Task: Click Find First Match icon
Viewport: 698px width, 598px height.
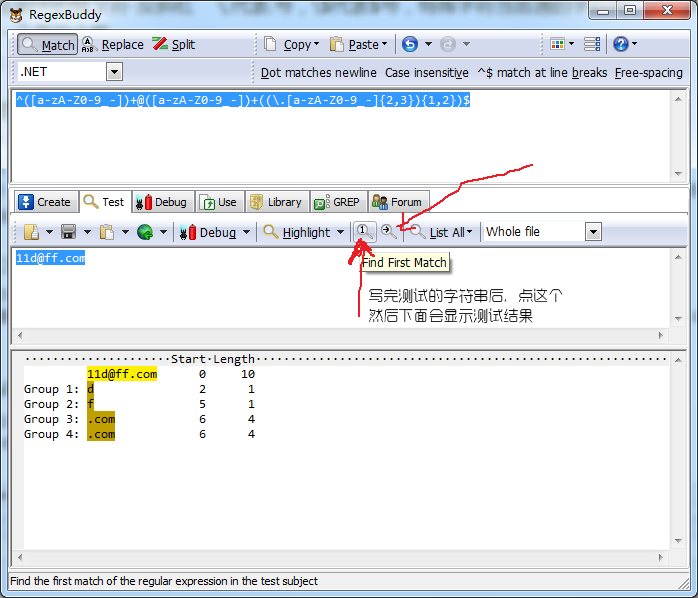Action: pos(365,232)
